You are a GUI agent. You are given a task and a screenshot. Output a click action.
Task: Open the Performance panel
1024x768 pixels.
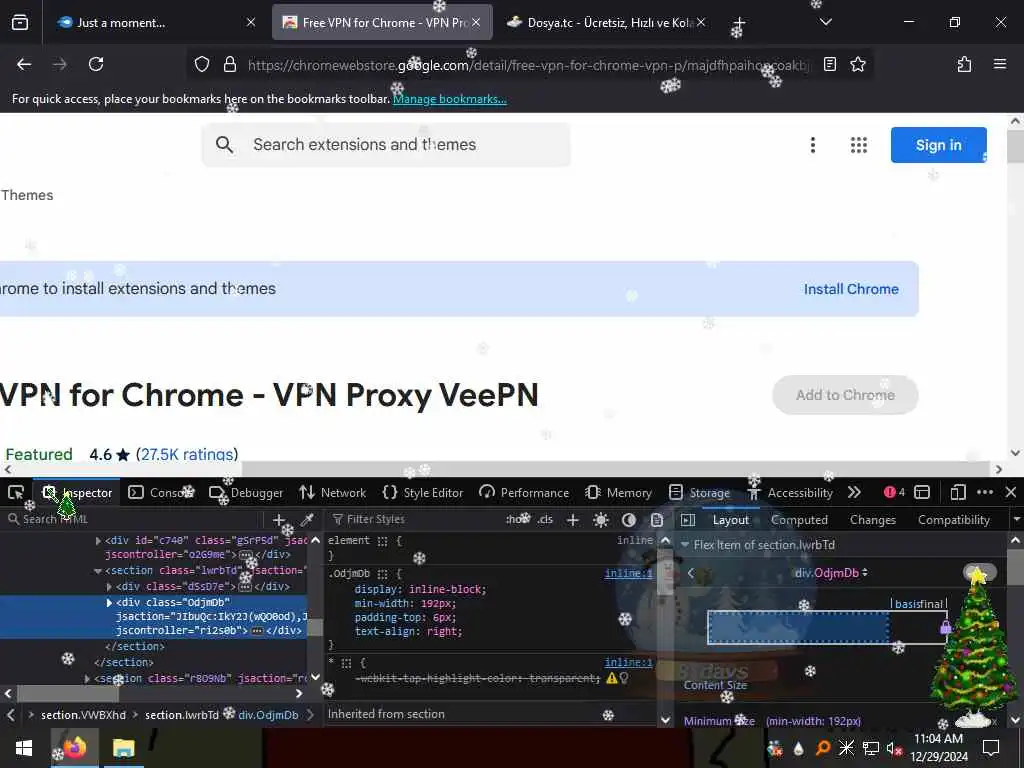[x=524, y=492]
